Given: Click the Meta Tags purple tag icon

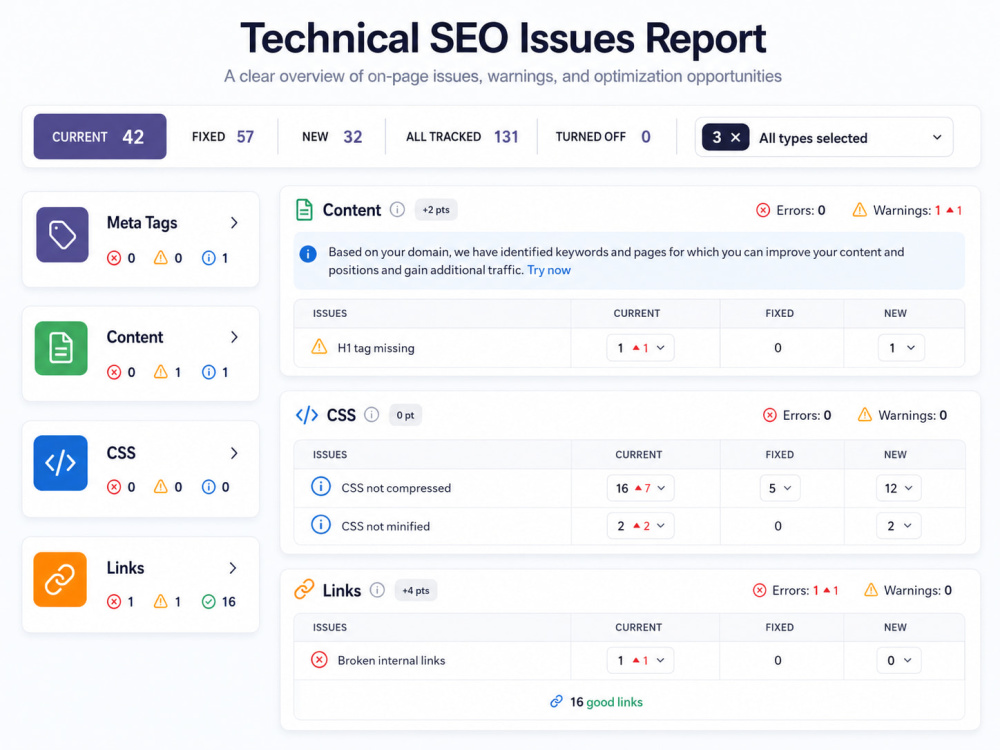Looking at the screenshot, I should pos(62,235).
